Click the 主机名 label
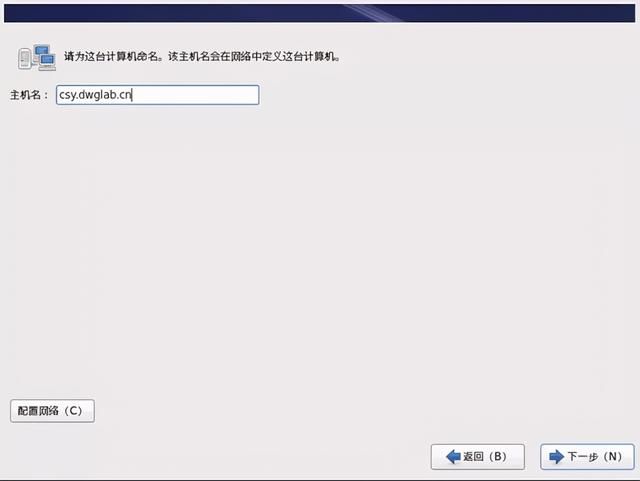 [x=29, y=95]
